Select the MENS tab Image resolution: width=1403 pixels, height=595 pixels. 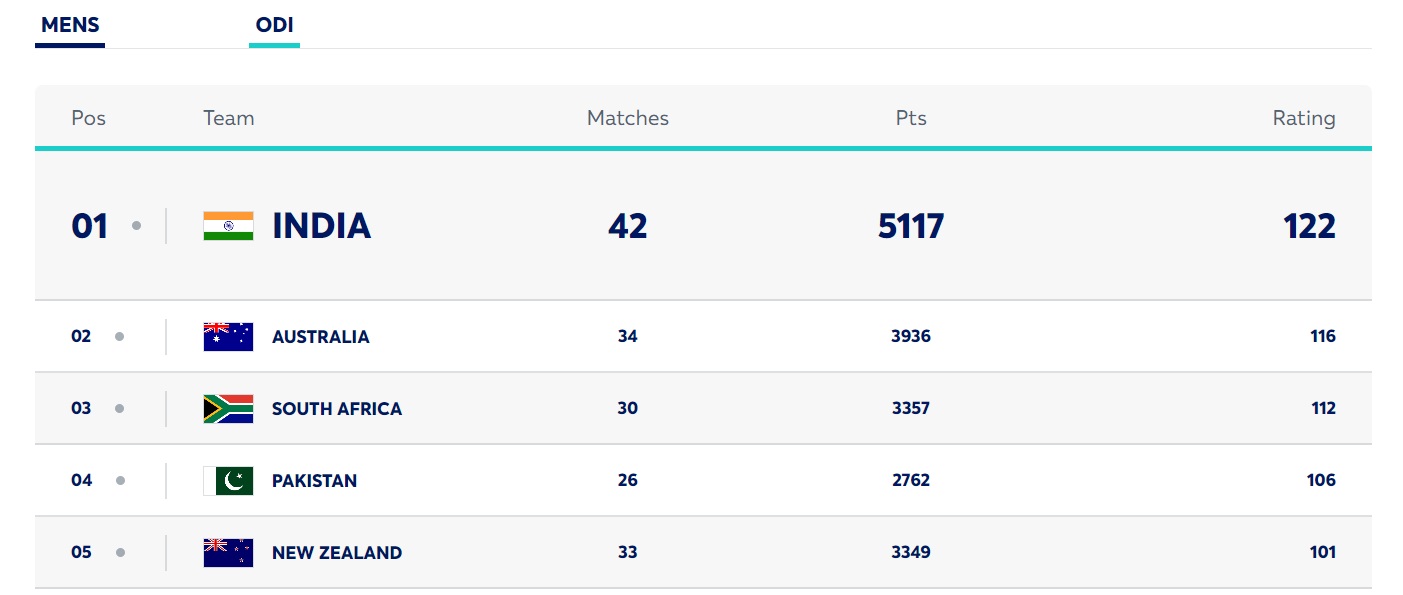pyautogui.click(x=70, y=26)
